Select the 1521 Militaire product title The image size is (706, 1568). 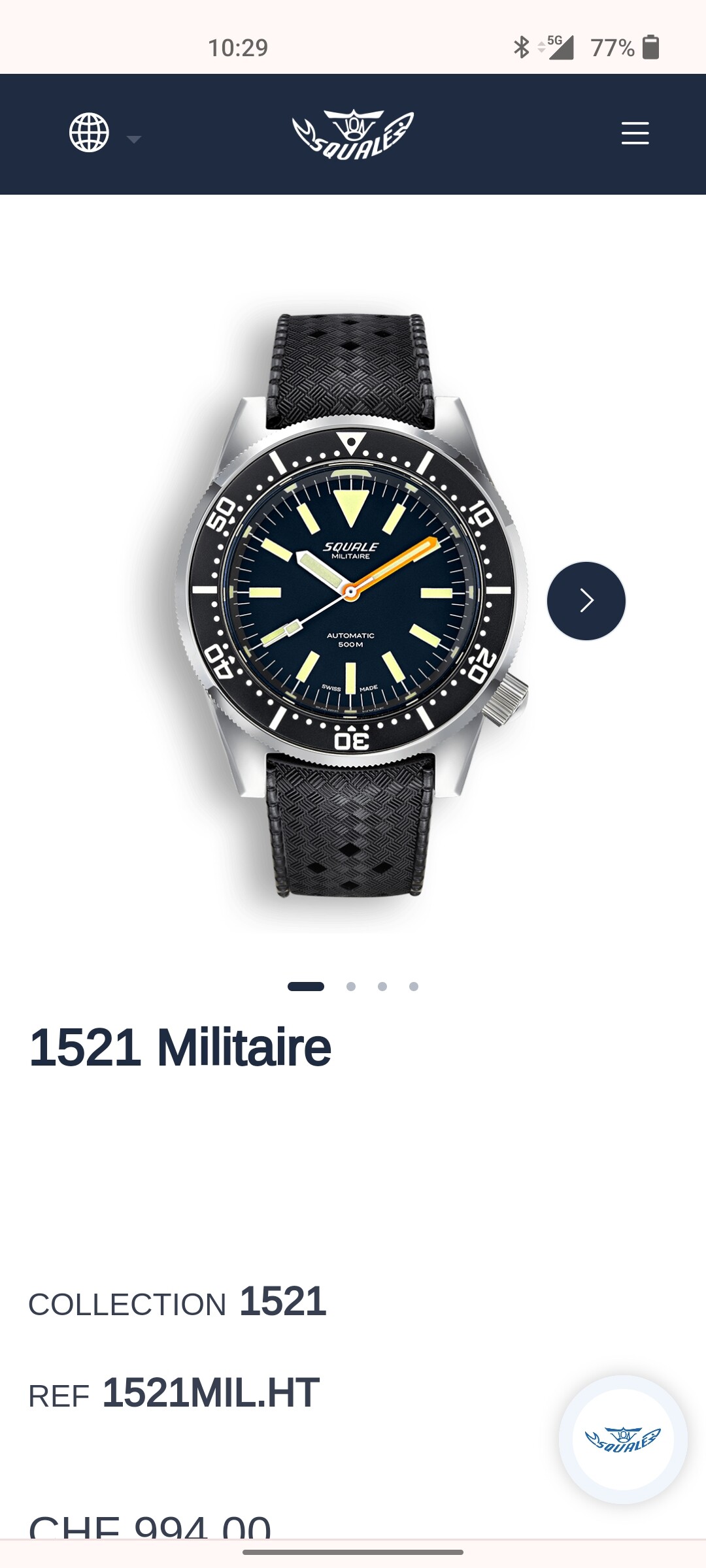click(180, 1047)
